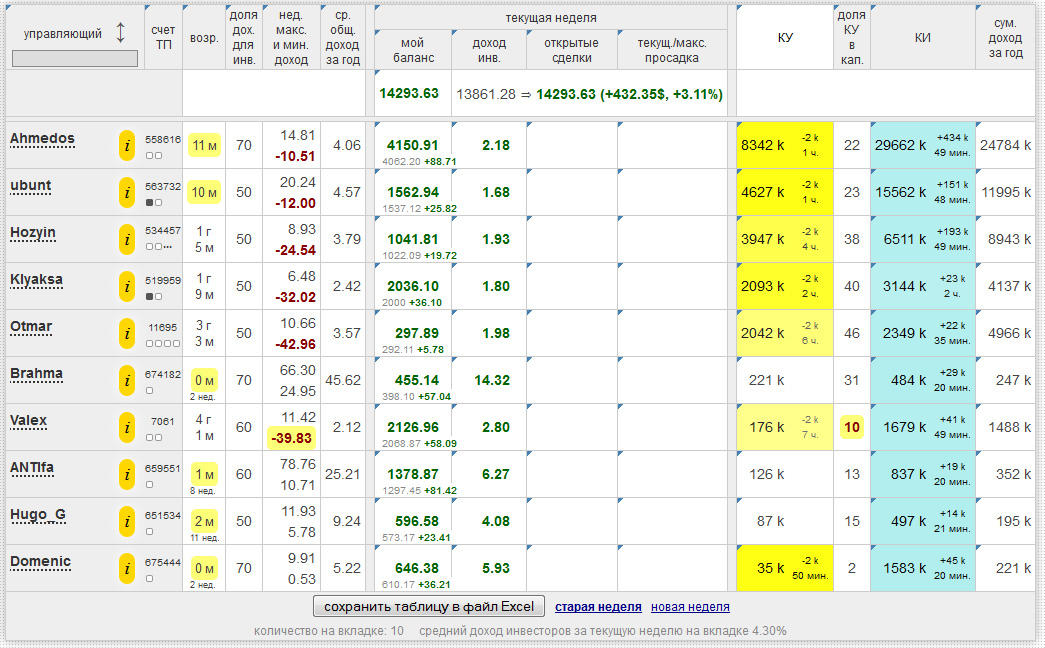This screenshot has height=648, width=1045.
Task: Open Hugo_G manager link
Action: pyautogui.click(x=37, y=515)
